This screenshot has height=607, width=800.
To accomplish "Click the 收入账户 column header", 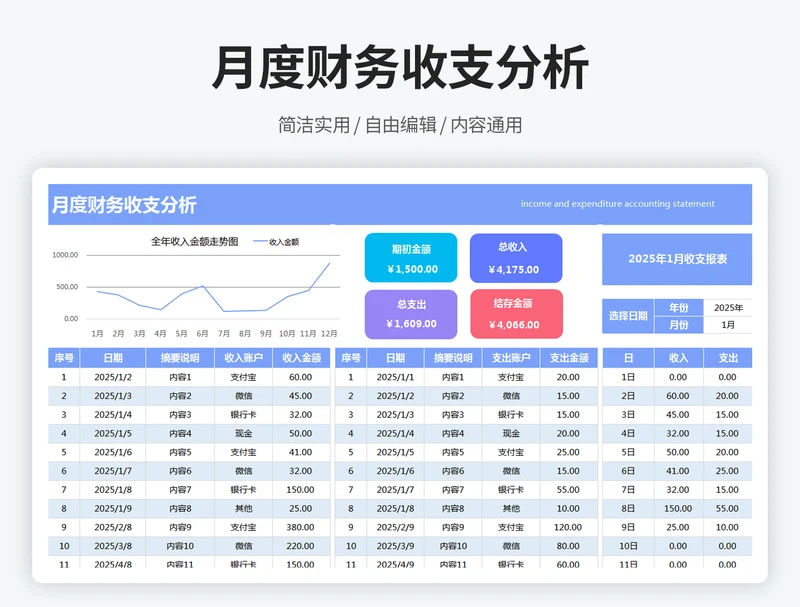I will point(243,358).
